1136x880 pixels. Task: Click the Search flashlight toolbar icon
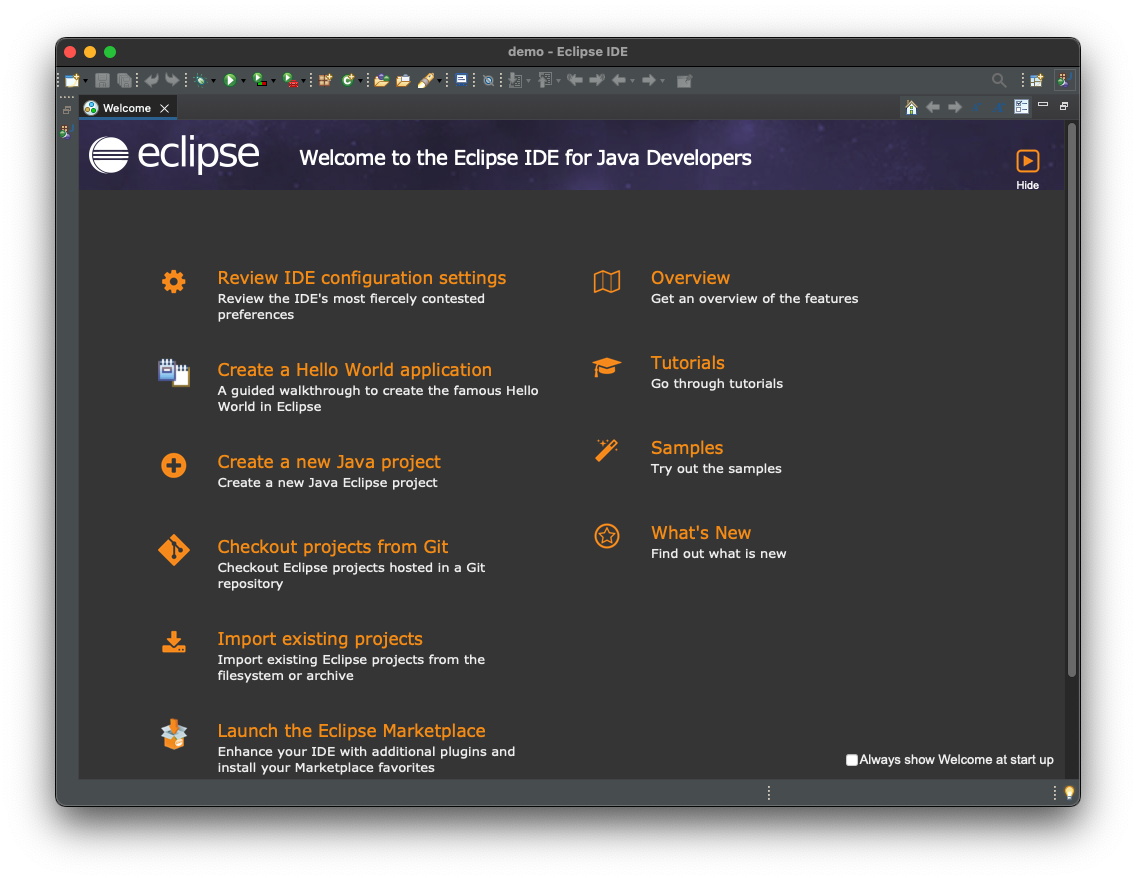click(x=425, y=80)
